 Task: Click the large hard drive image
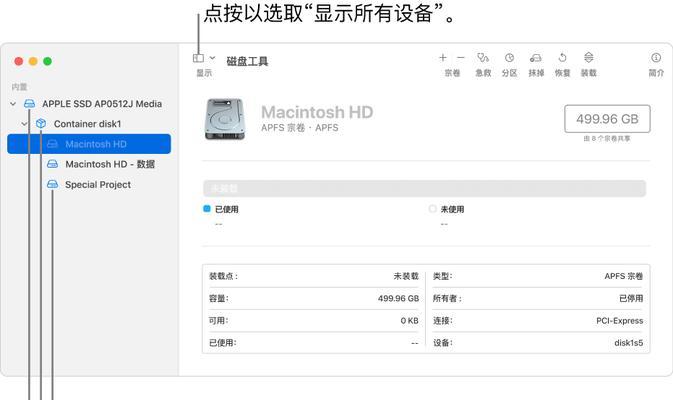(x=225, y=119)
